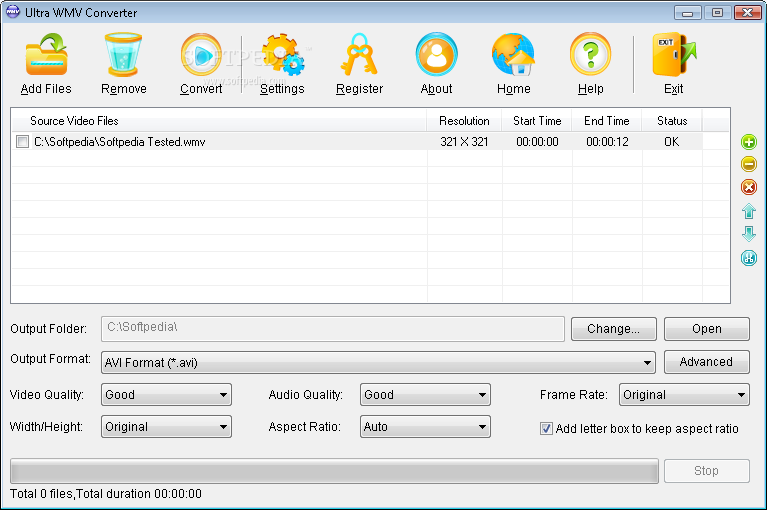The image size is (767, 510).
Task: Click the green plus add icon
Action: [748, 142]
